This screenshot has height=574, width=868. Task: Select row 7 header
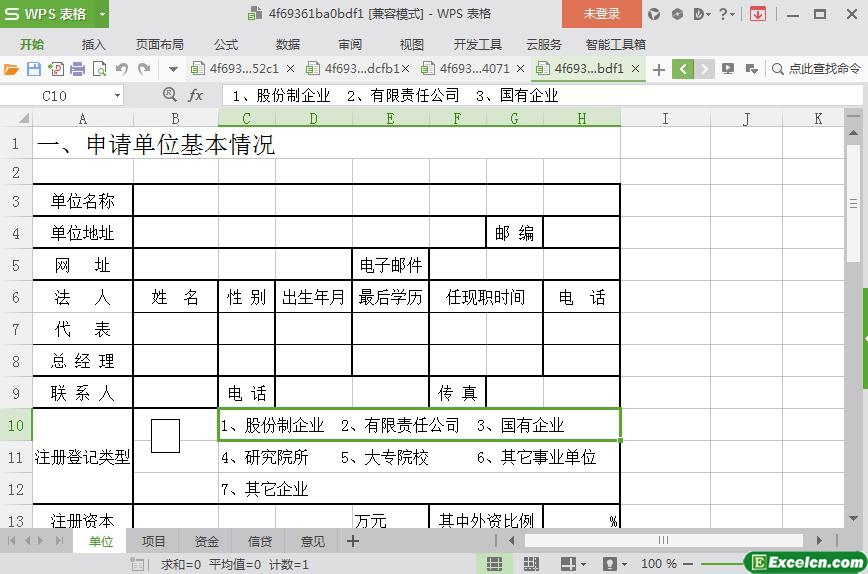click(16, 329)
